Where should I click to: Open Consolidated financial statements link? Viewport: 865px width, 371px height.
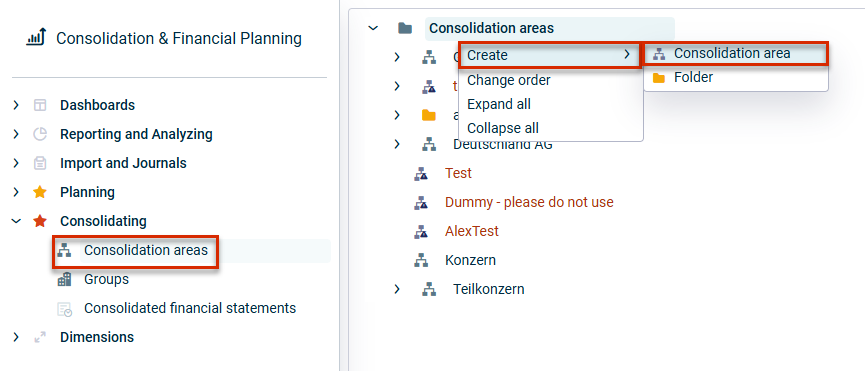coord(190,308)
